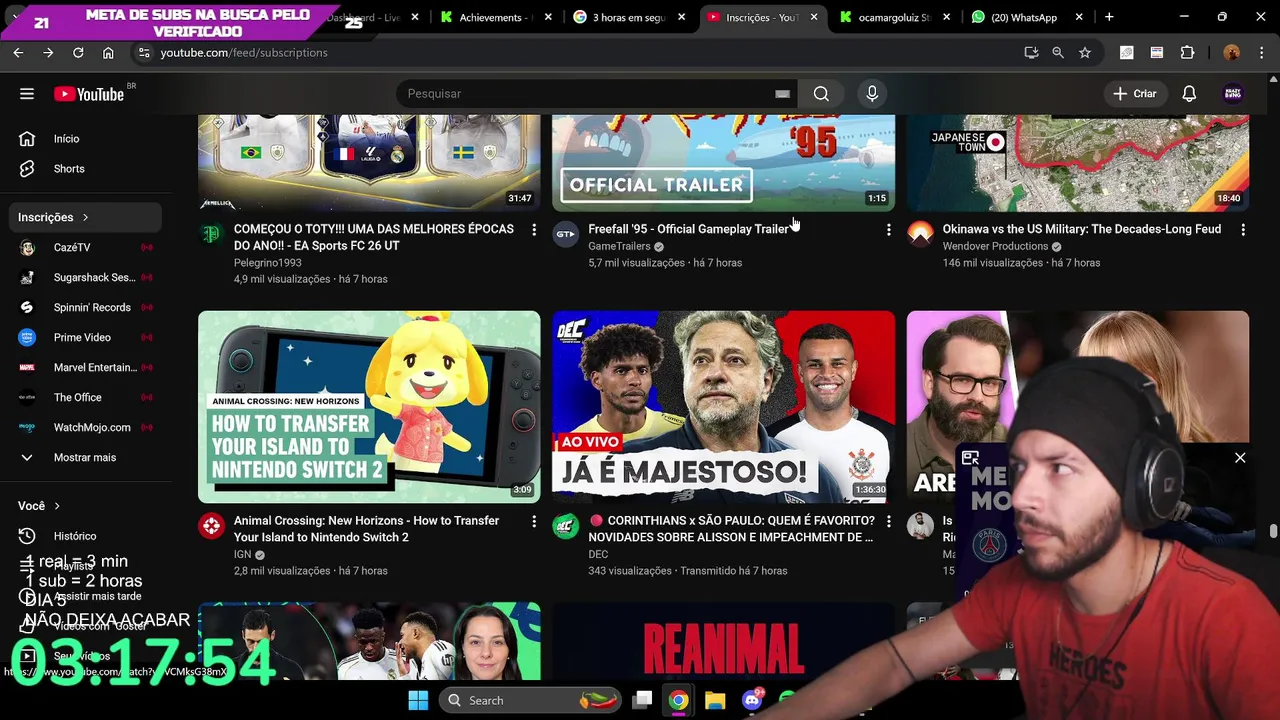Open the Okinawa vs the US Military title

pyautogui.click(x=1081, y=229)
